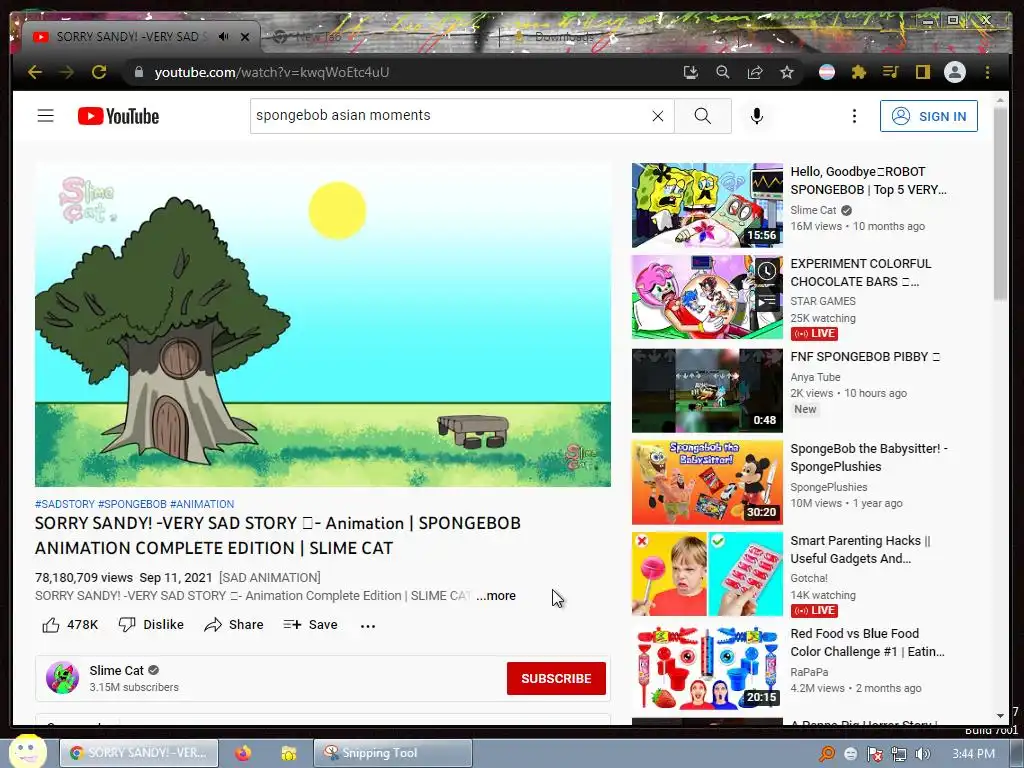Open EXPERIMENT COLORFUL CHOCOLATE BARS video title
This screenshot has height=768, width=1024.
pyautogui.click(x=861, y=272)
